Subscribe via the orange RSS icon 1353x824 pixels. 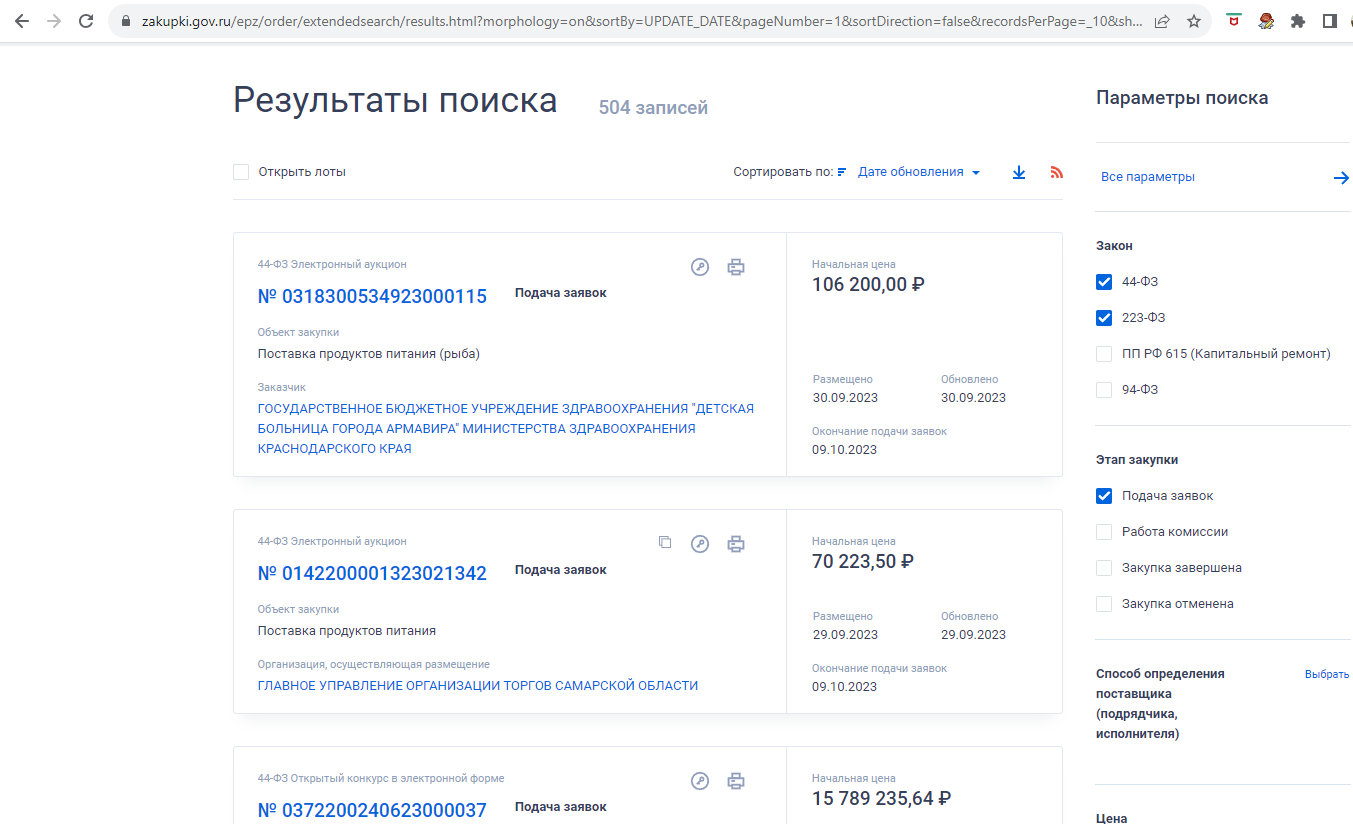(x=1057, y=172)
